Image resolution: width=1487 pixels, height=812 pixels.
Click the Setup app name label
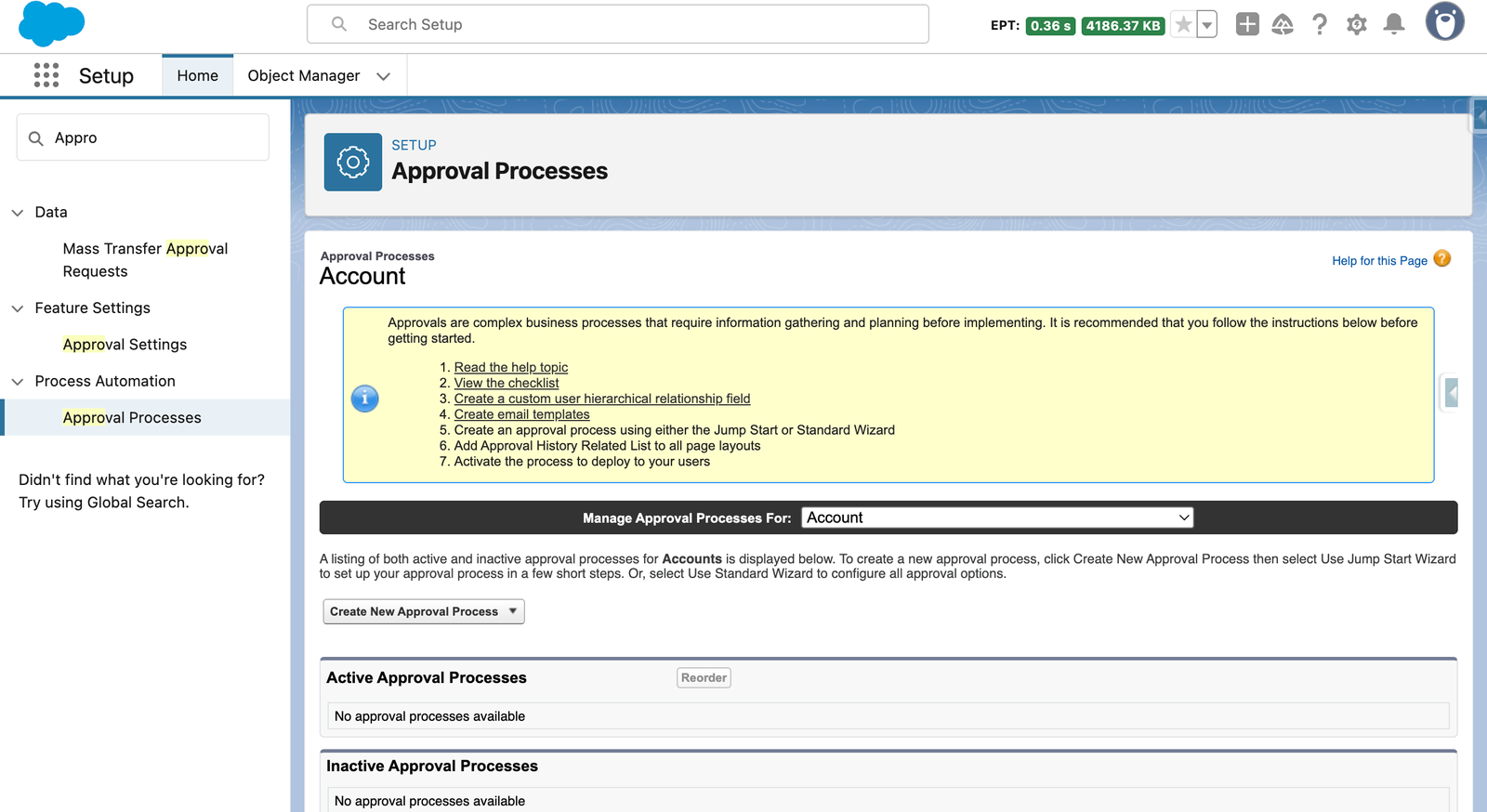point(106,76)
